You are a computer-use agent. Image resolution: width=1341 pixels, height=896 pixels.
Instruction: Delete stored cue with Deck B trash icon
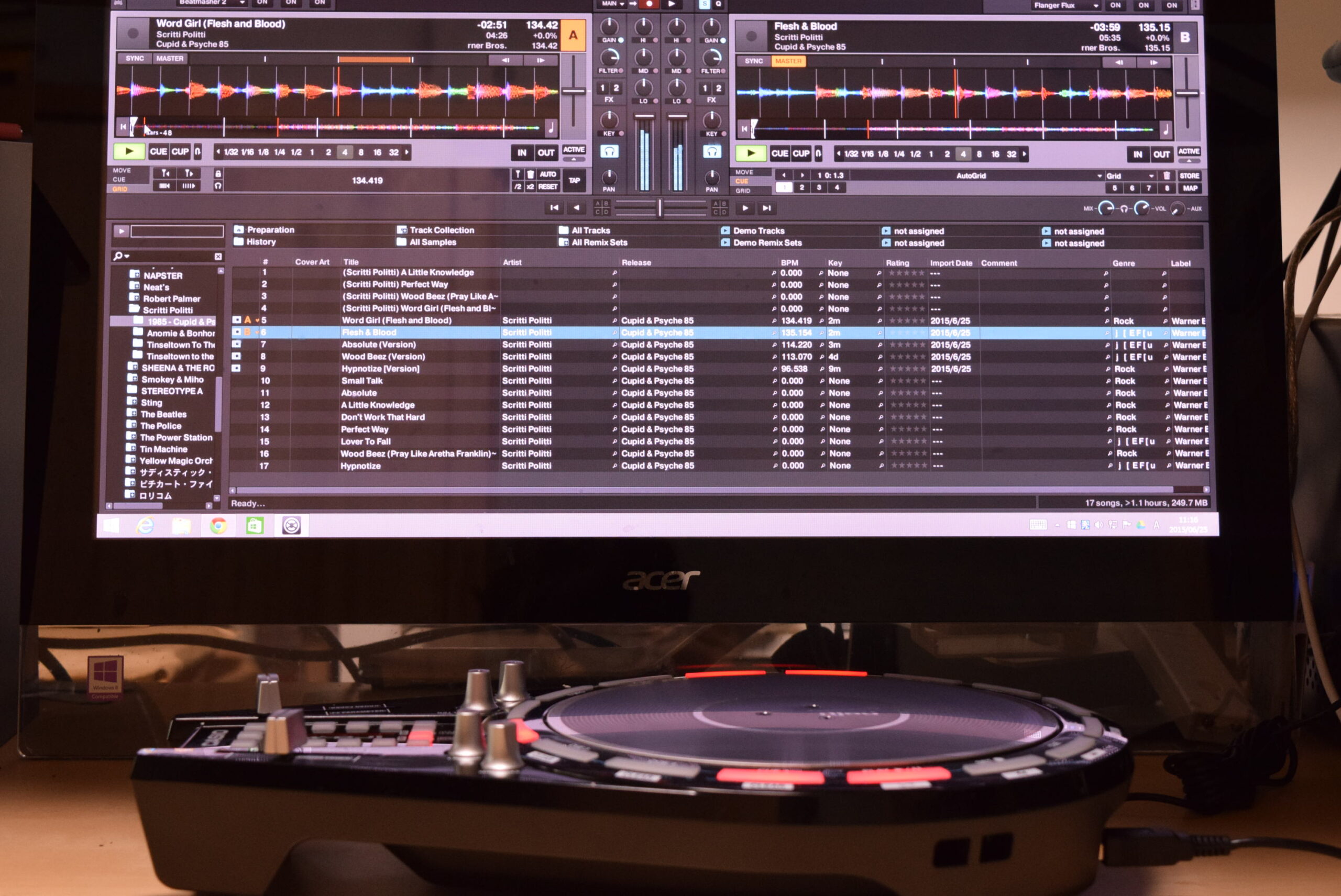point(1167,175)
